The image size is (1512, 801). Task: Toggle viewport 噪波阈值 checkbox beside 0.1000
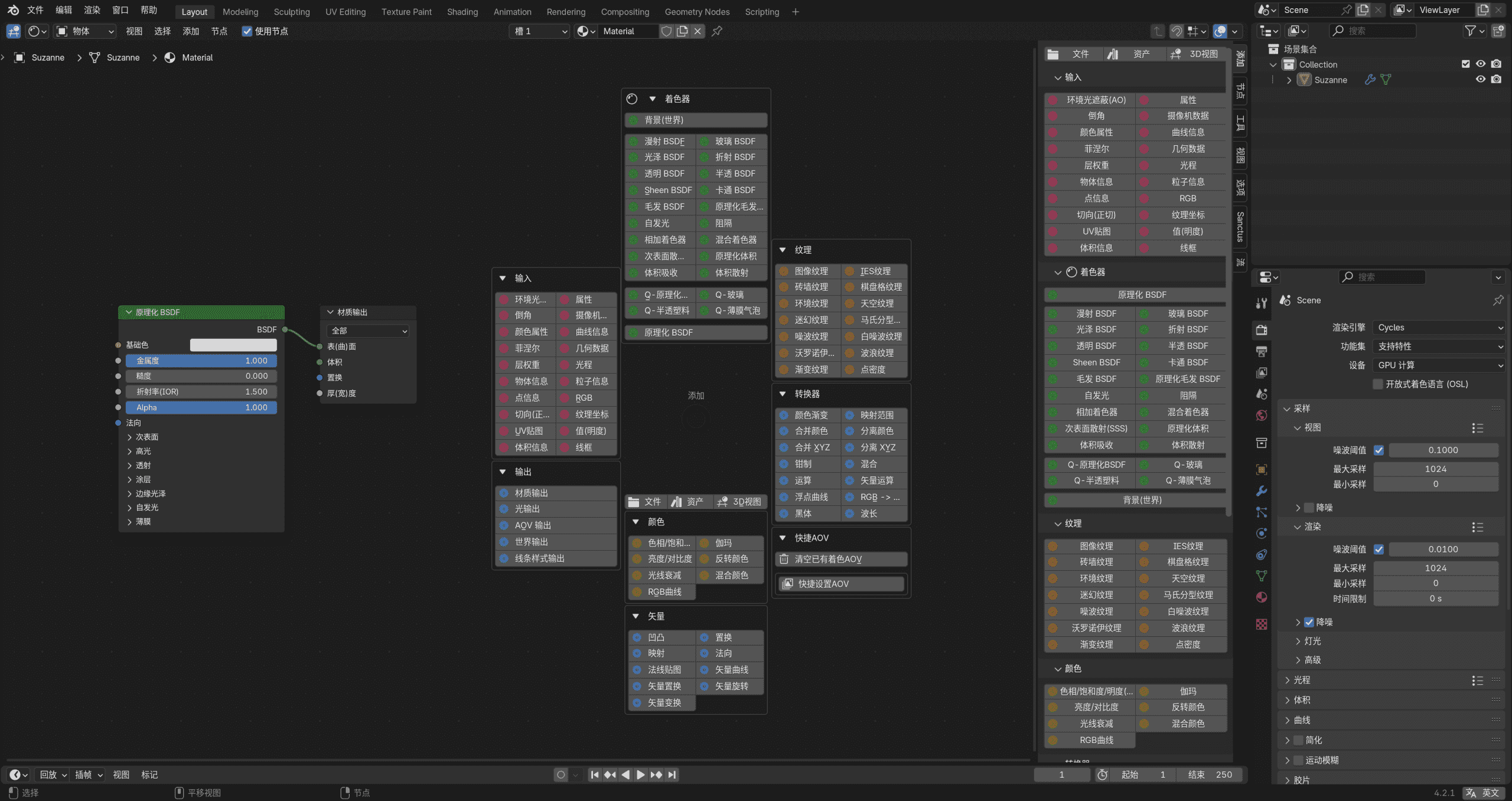click(x=1379, y=450)
